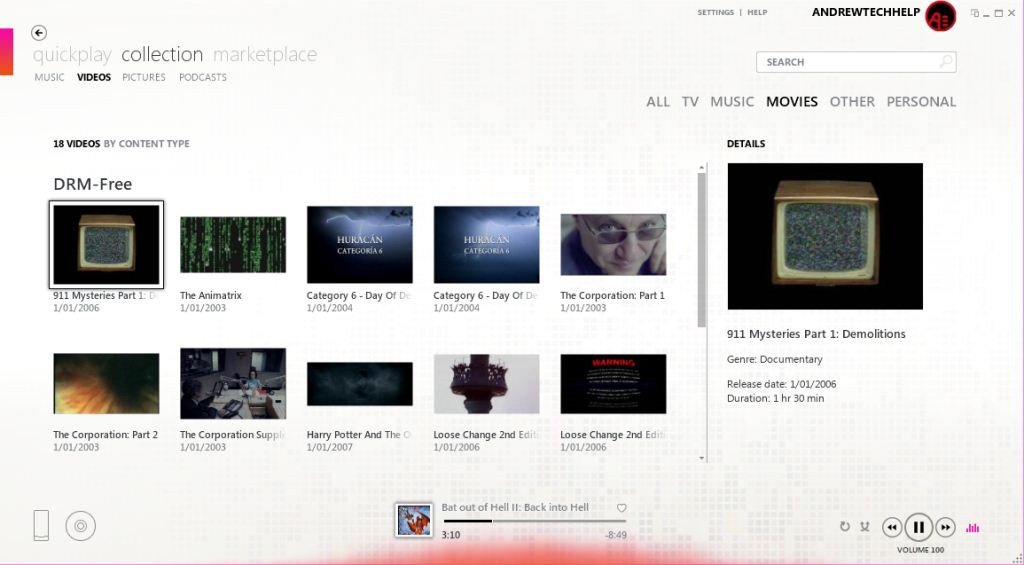Click Genre: Documentary text
Image resolution: width=1024 pixels, height=565 pixels.
[x=775, y=359]
